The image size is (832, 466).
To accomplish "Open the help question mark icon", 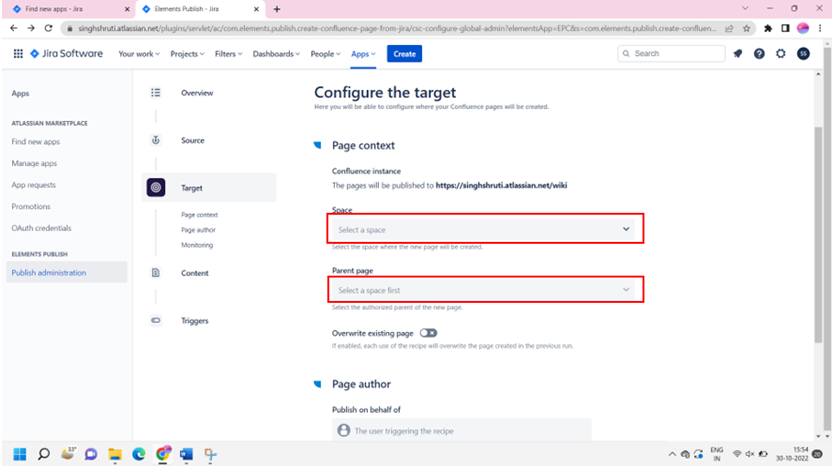I will point(759,54).
